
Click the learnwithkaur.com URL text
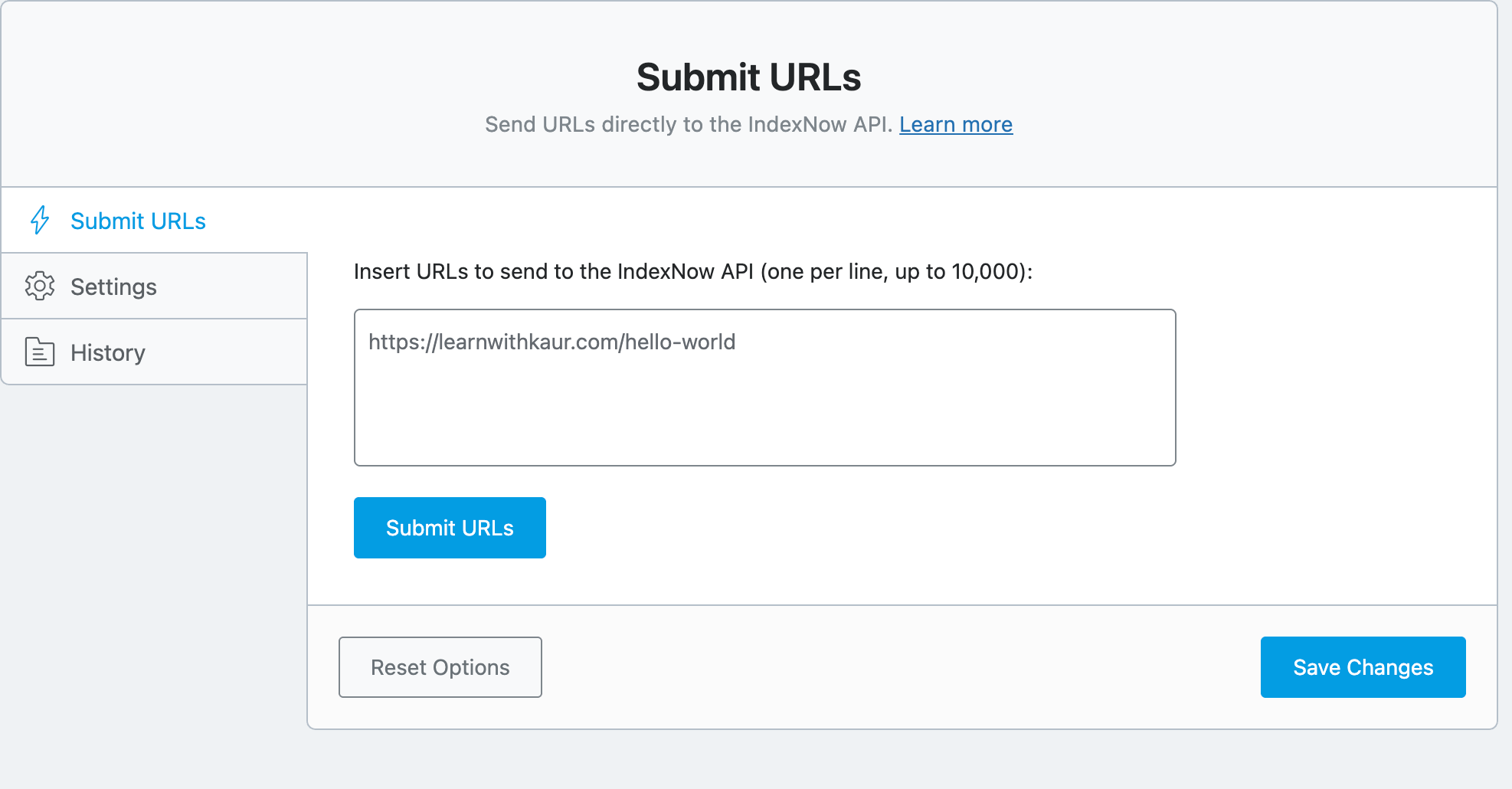[x=551, y=342]
